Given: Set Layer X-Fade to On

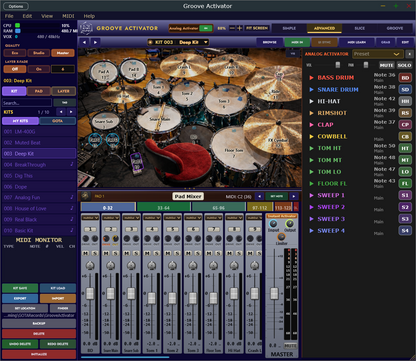Looking at the screenshot, I should click(x=39, y=69).
